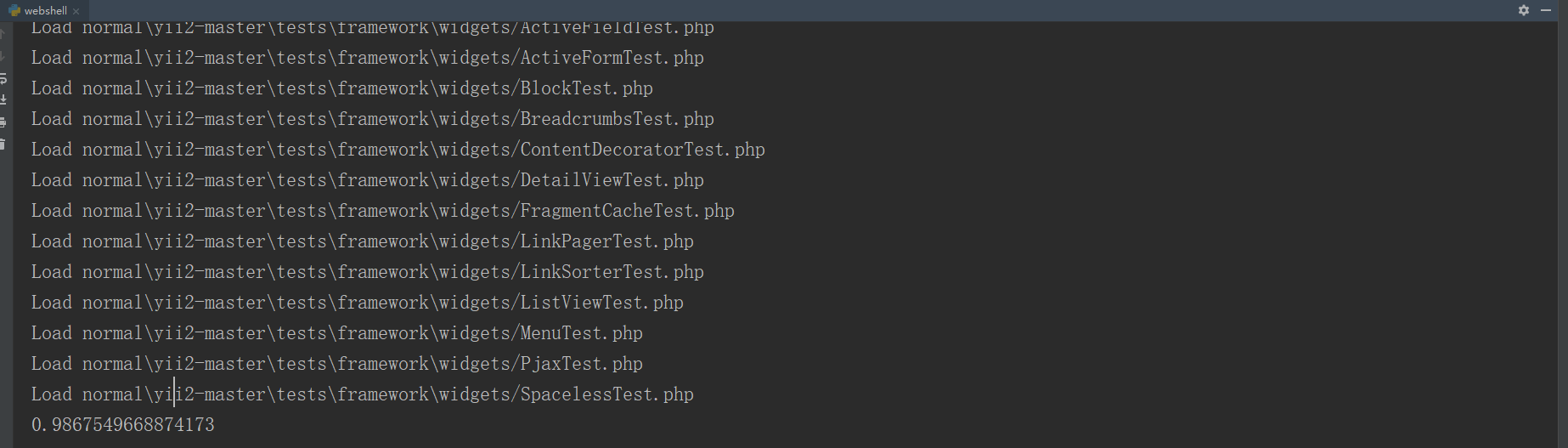
Task: Hide the run panel with the dash icon
Action: click(x=1546, y=10)
